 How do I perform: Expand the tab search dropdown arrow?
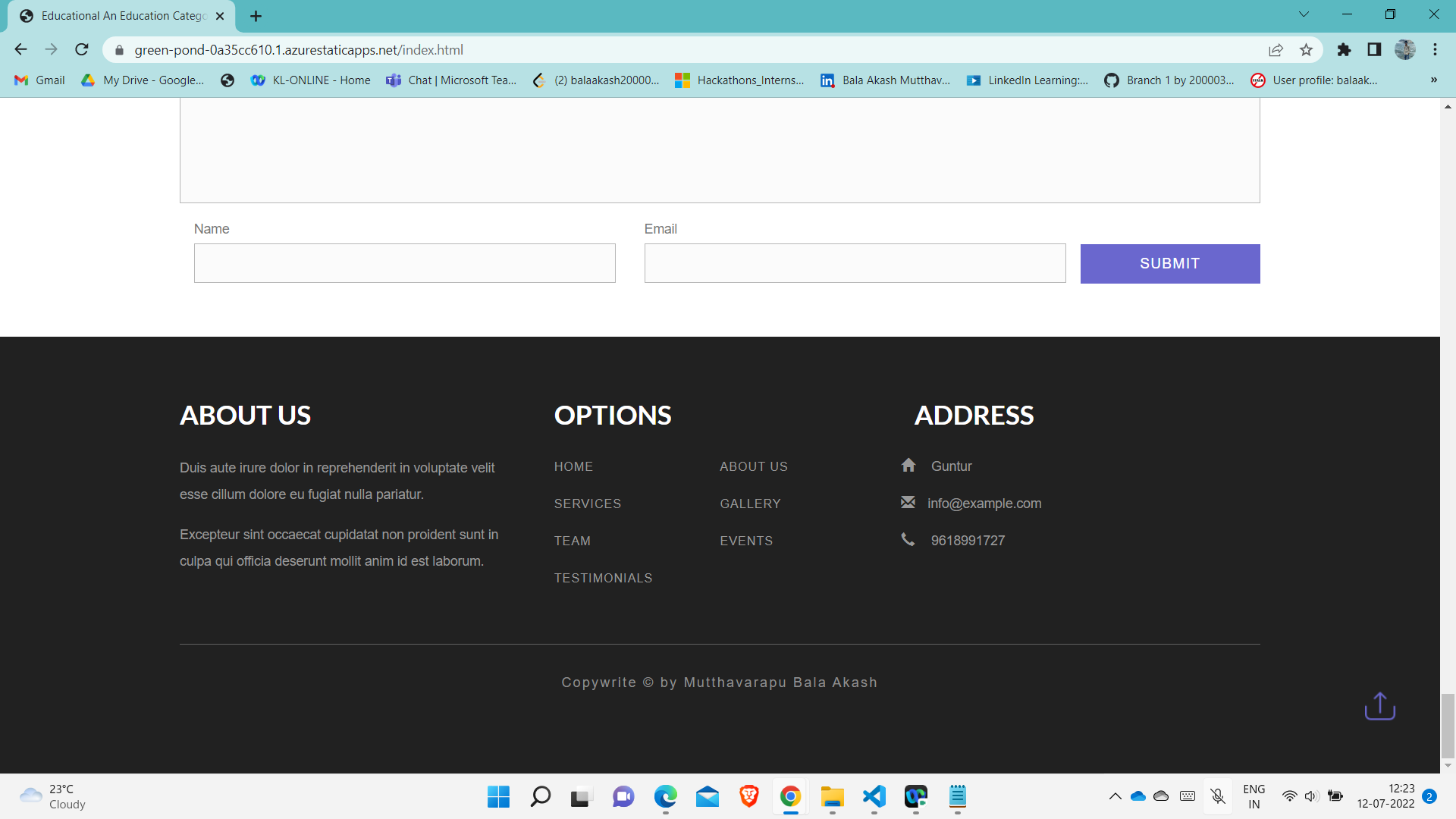click(x=1304, y=14)
